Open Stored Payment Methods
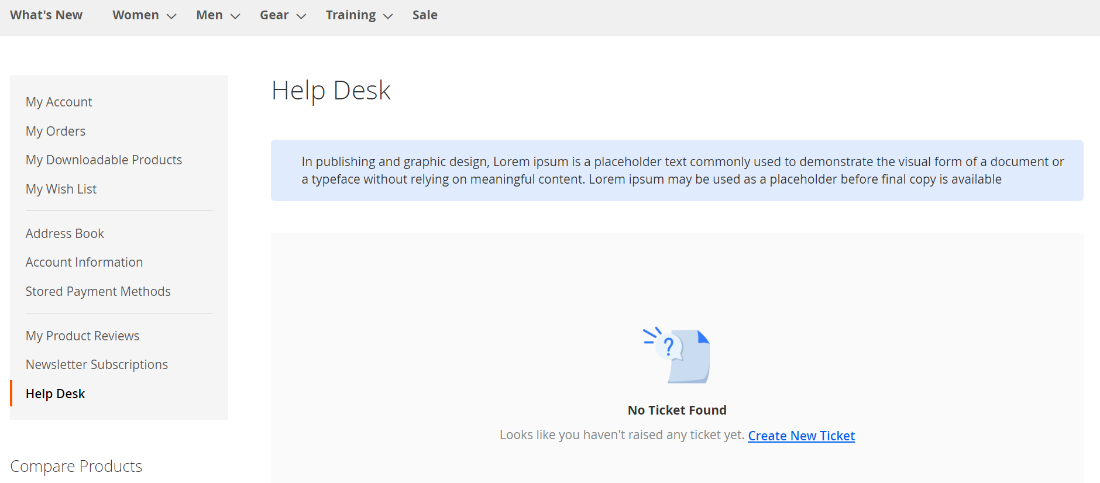 click(x=98, y=291)
